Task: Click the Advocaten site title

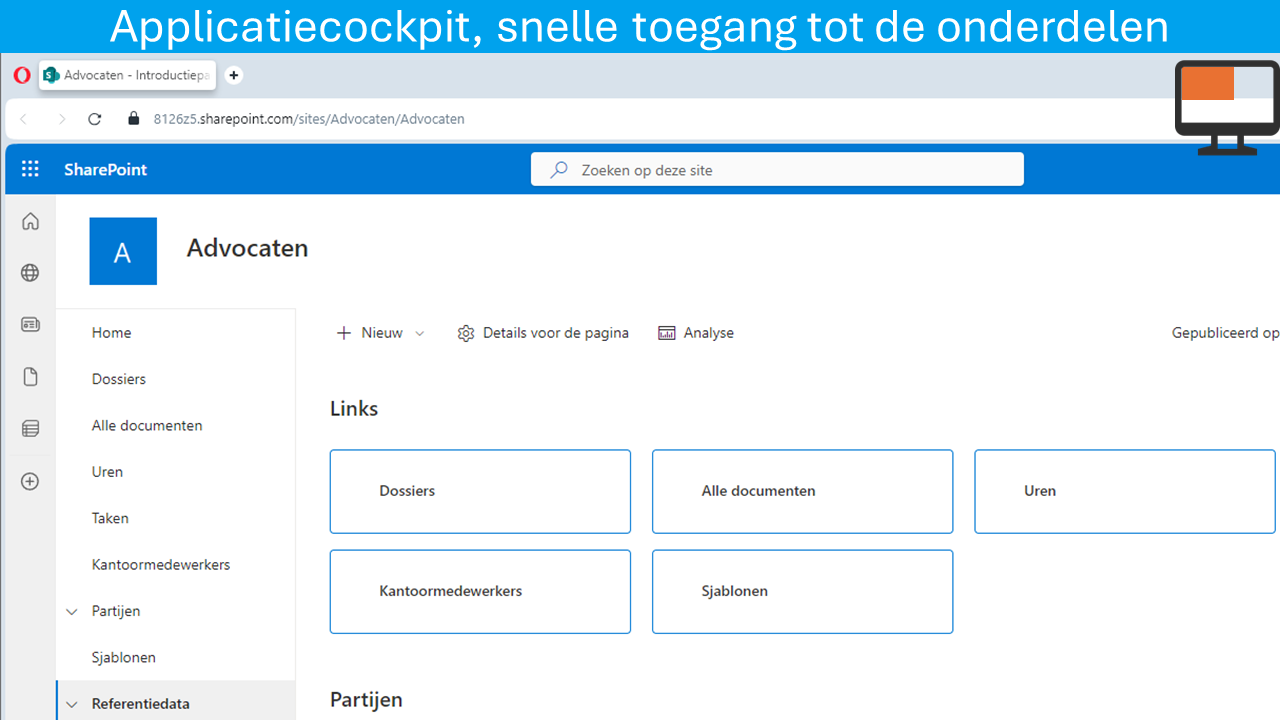Action: point(247,248)
